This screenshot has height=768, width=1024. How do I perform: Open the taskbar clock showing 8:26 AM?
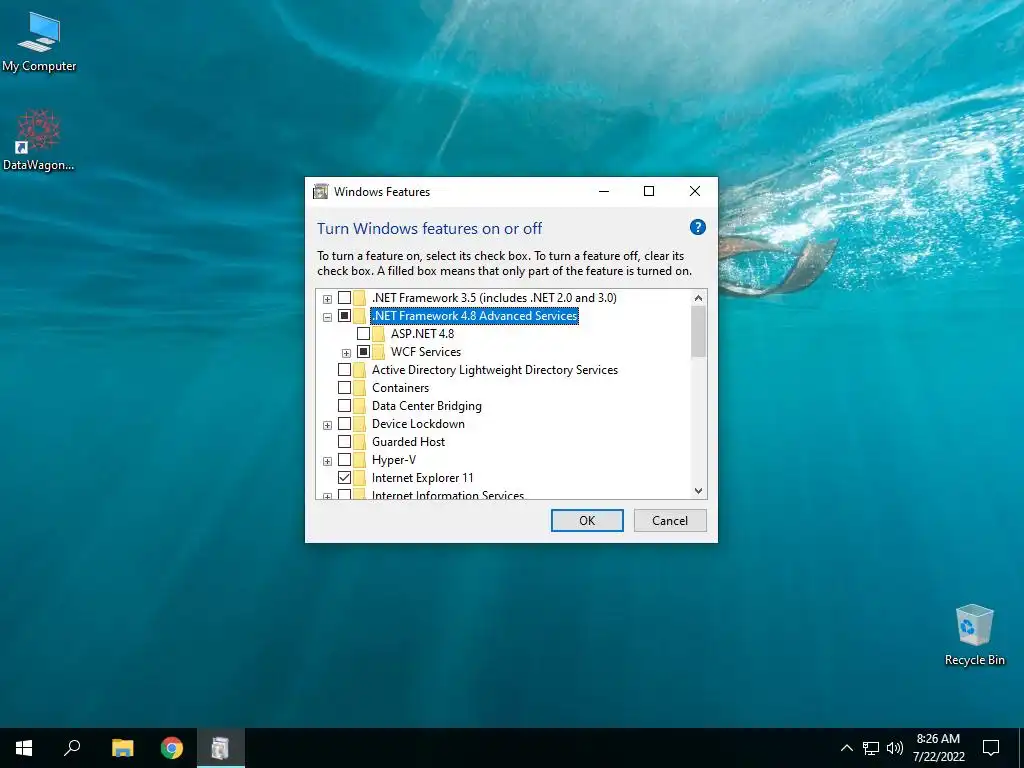938,748
